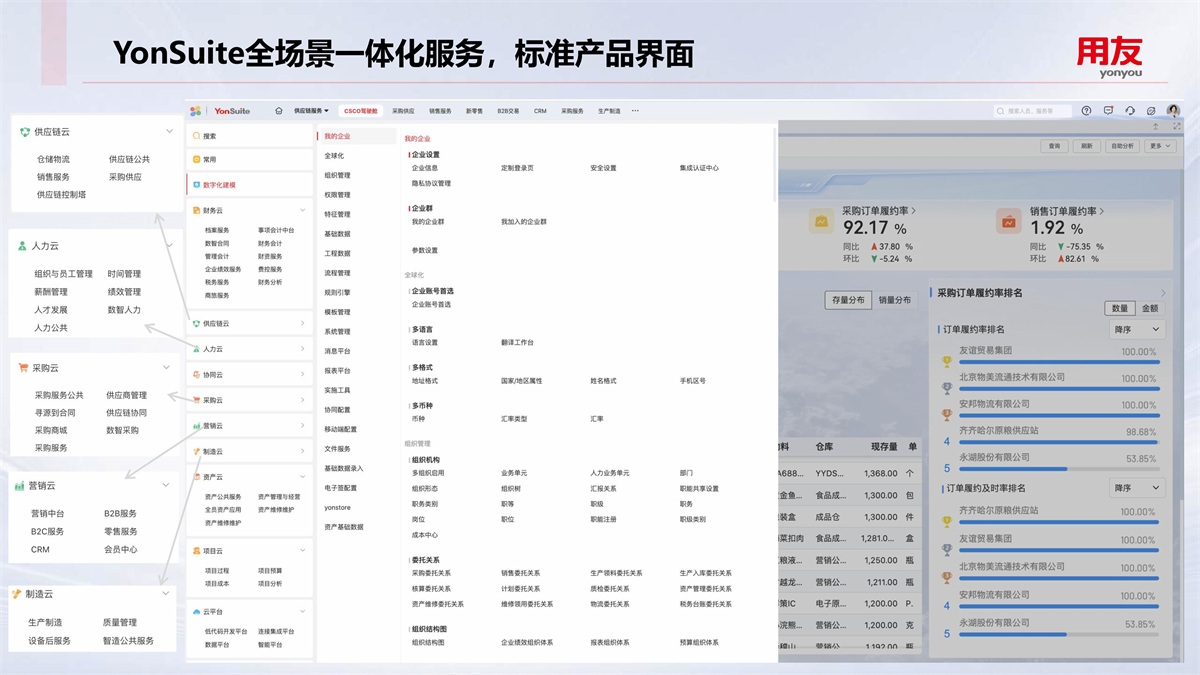Screen dimensions: 1200x675
Task: Click the headset support icon
Action: (1130, 111)
